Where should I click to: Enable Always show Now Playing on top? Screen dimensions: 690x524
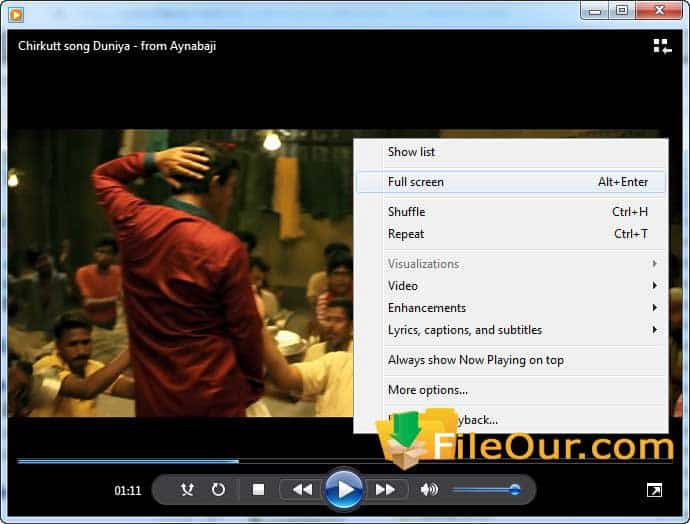(475, 360)
